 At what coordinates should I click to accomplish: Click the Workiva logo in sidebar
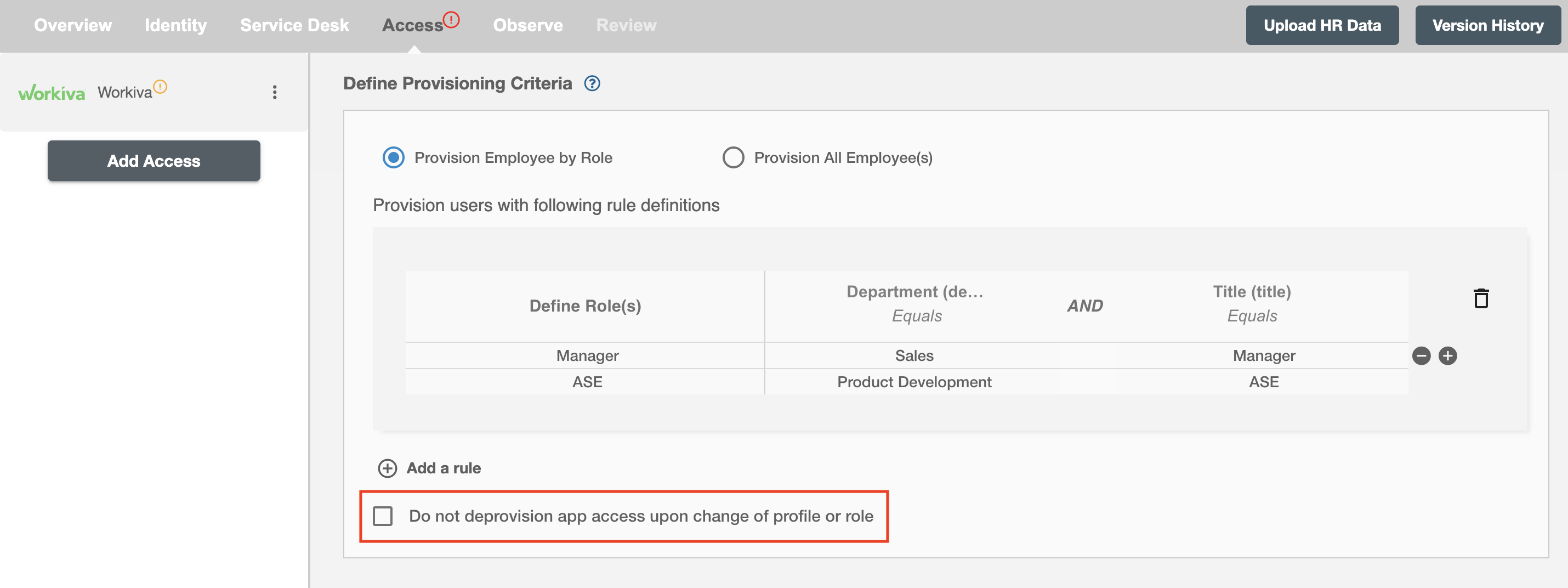tap(52, 93)
